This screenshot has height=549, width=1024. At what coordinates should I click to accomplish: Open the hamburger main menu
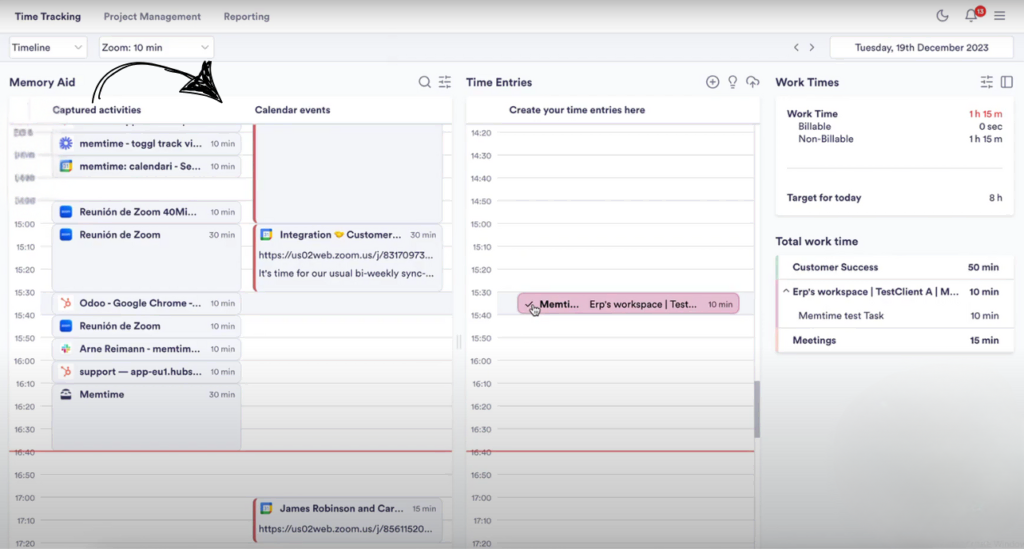click(999, 16)
